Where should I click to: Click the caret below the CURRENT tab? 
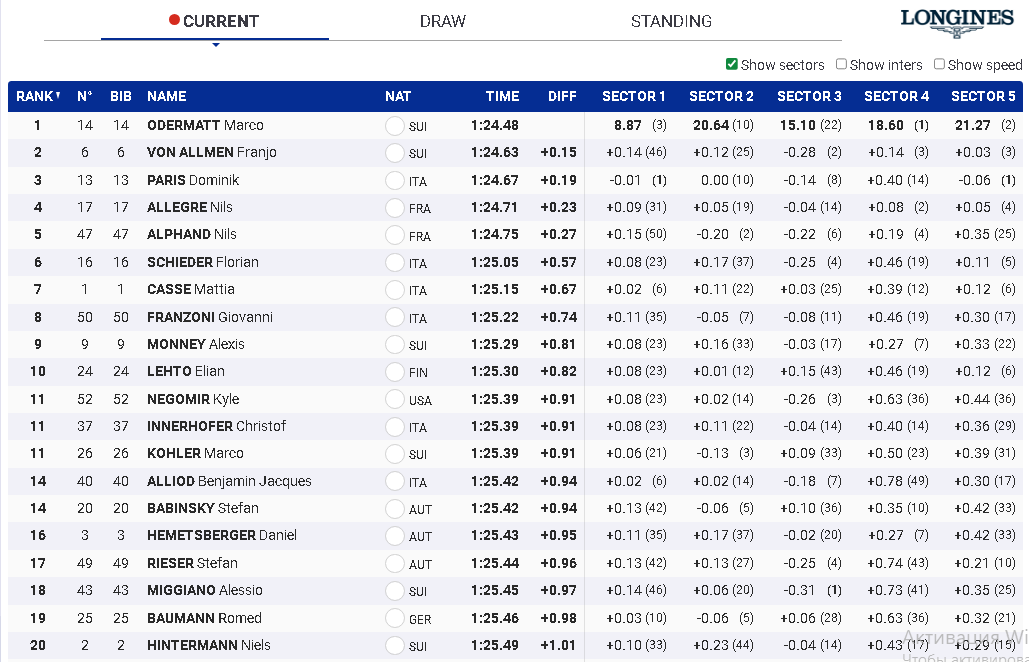tap(215, 45)
